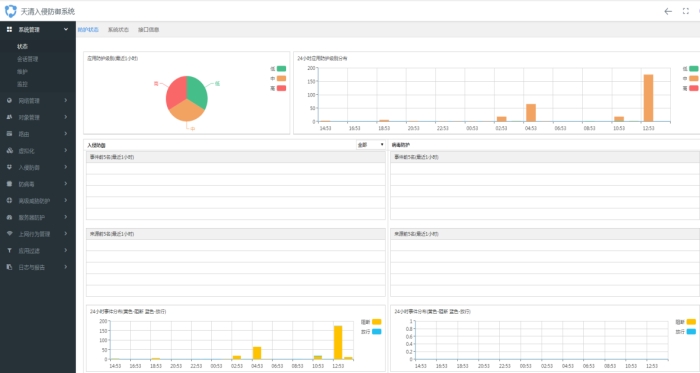
Task: Toggle blue 放行 legend in left event chart
Action: point(376,332)
